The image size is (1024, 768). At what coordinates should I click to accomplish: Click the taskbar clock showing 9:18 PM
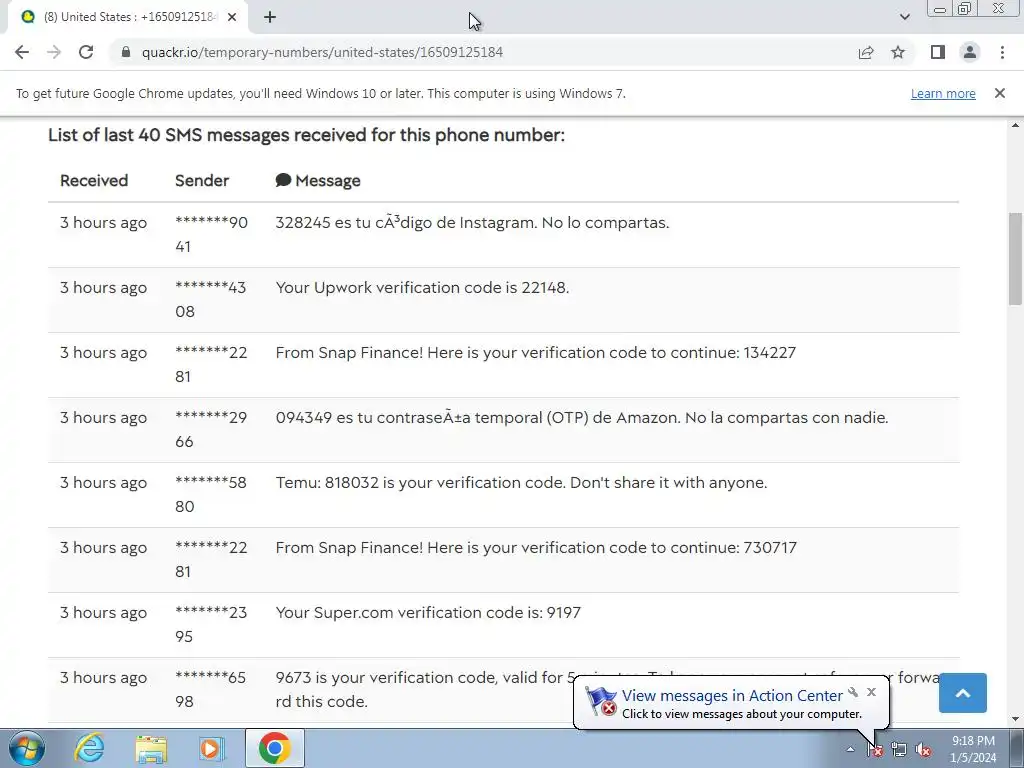pos(973,749)
